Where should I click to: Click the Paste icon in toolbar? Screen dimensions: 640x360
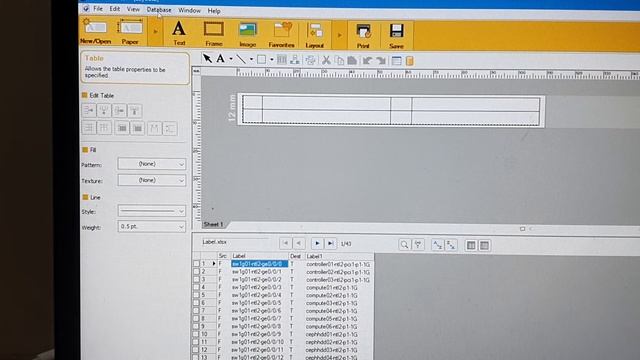coord(352,61)
